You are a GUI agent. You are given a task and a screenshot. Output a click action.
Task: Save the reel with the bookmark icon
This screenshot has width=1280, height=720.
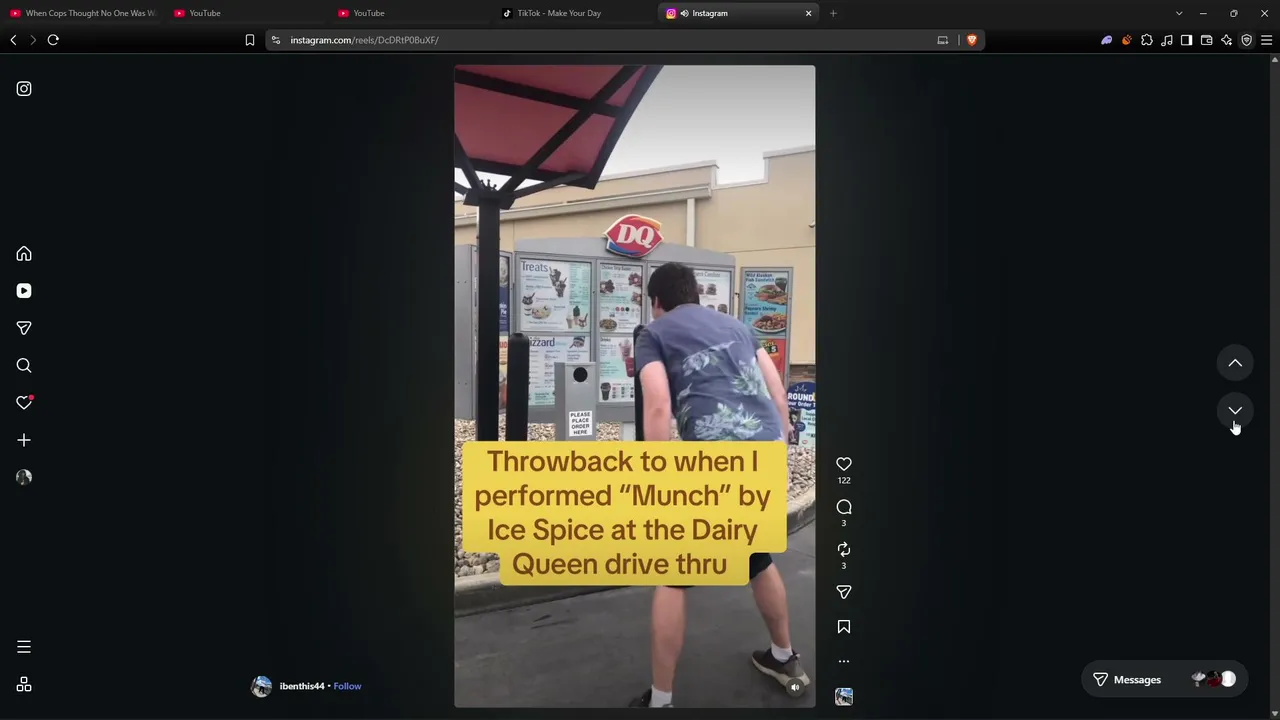(844, 627)
